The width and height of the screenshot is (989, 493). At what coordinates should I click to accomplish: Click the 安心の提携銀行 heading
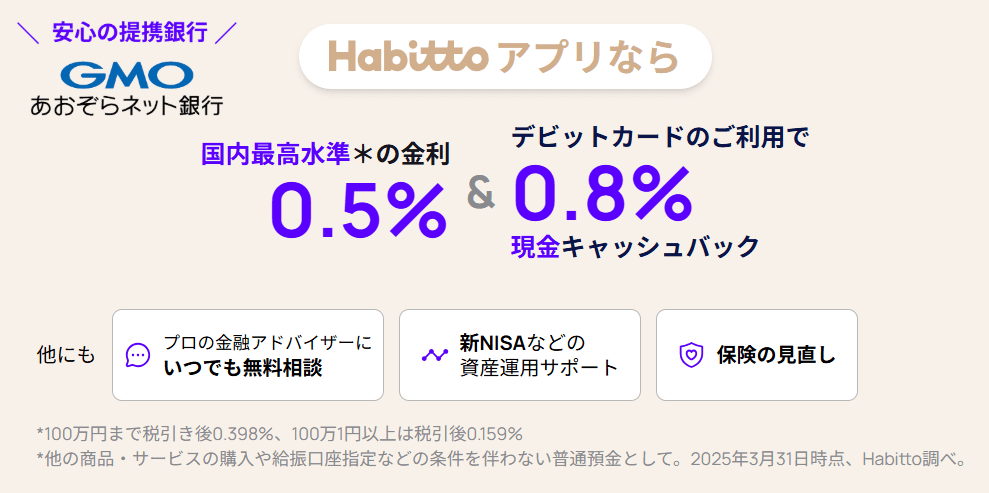130,32
